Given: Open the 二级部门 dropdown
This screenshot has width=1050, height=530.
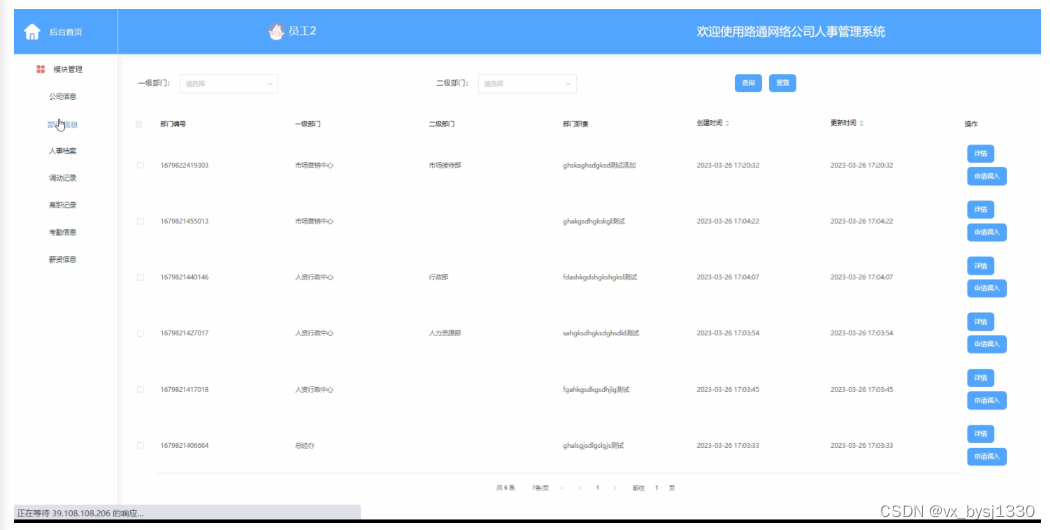Looking at the screenshot, I should tap(527, 84).
